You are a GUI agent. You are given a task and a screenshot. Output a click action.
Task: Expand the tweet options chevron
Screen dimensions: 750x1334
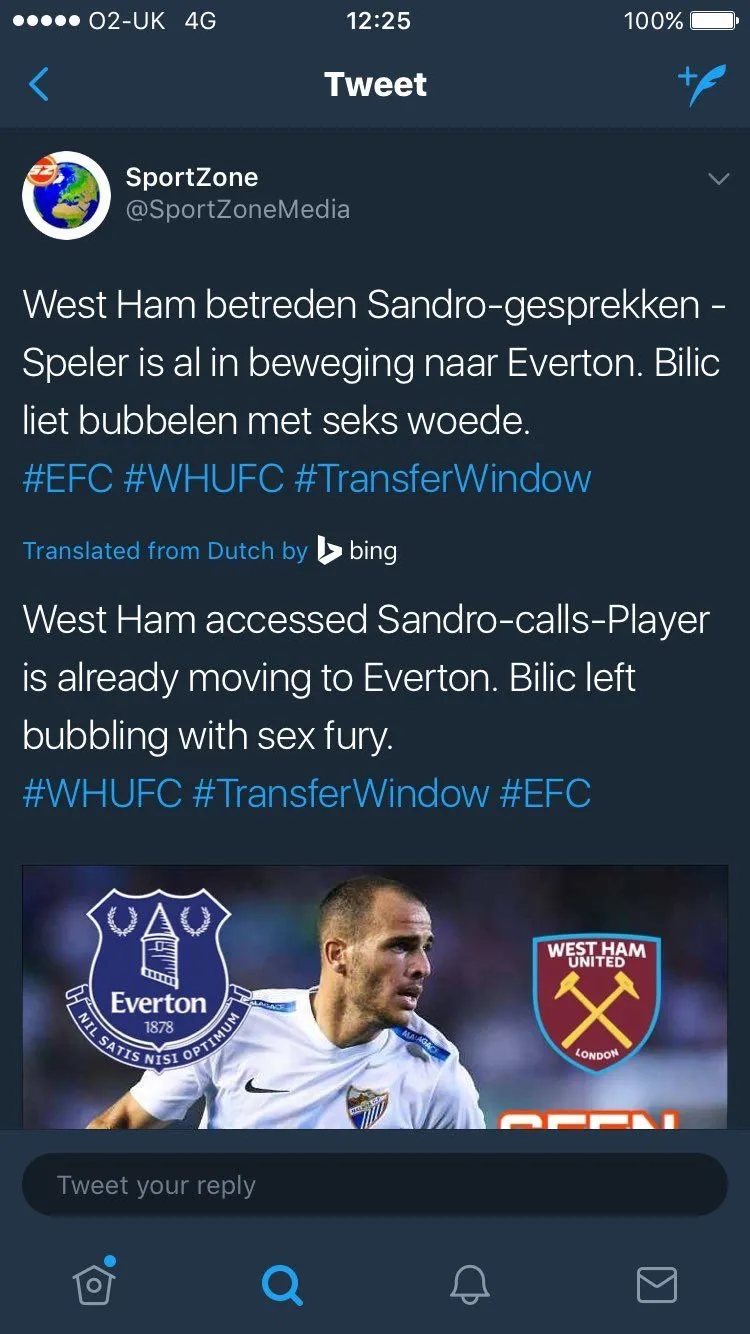718,180
